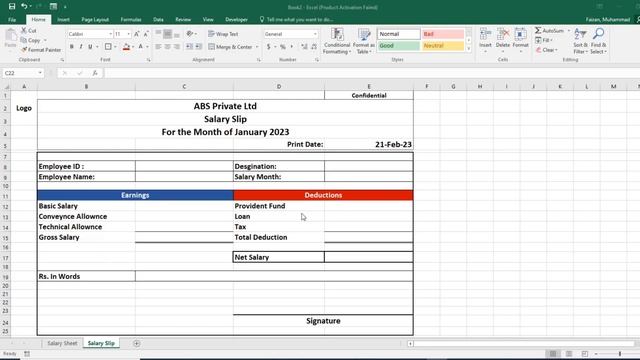
Task: Click the Page Break Preview icon in the status bar
Action: (x=584, y=353)
